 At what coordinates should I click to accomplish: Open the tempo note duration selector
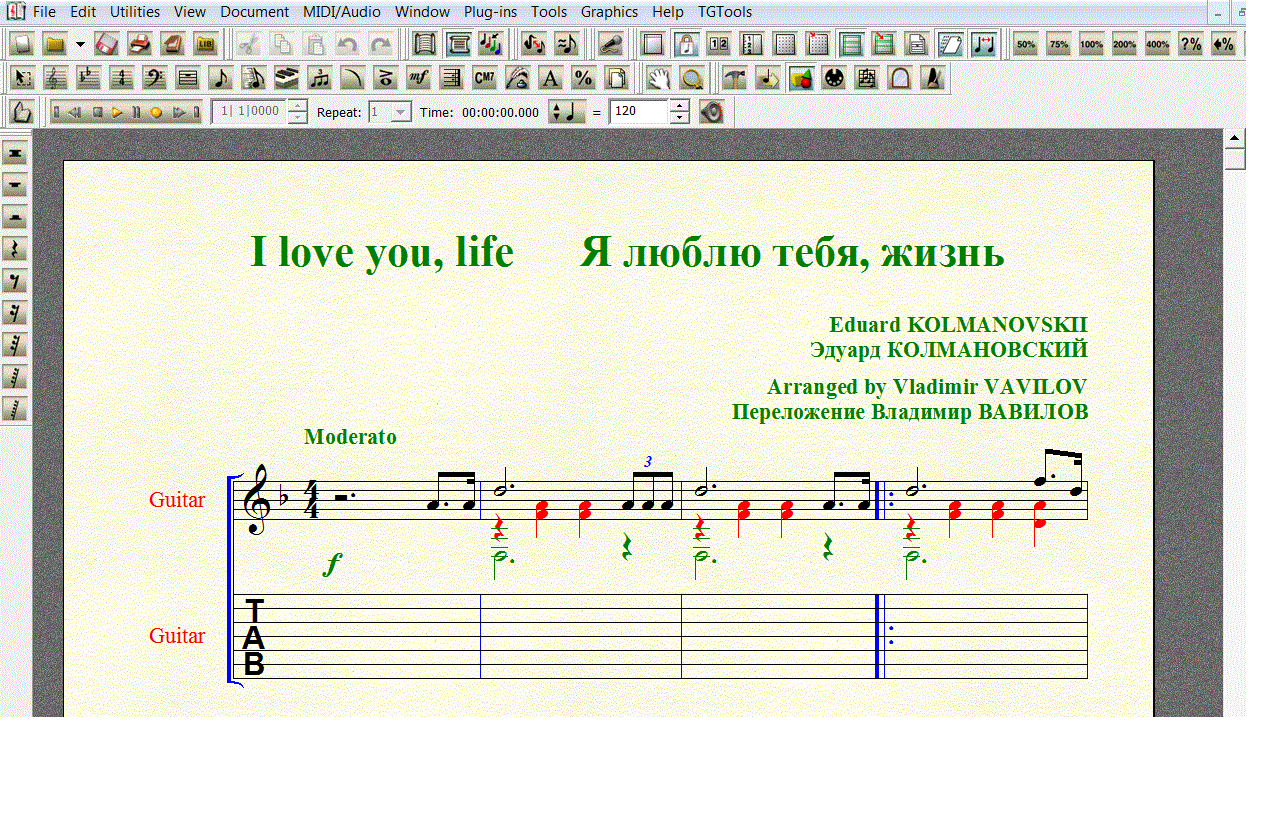tap(567, 112)
